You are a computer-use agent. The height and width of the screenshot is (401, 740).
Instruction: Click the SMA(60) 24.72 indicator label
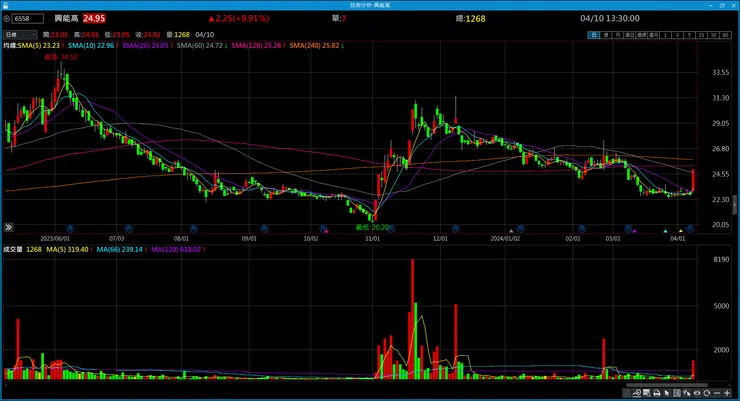pyautogui.click(x=200, y=45)
